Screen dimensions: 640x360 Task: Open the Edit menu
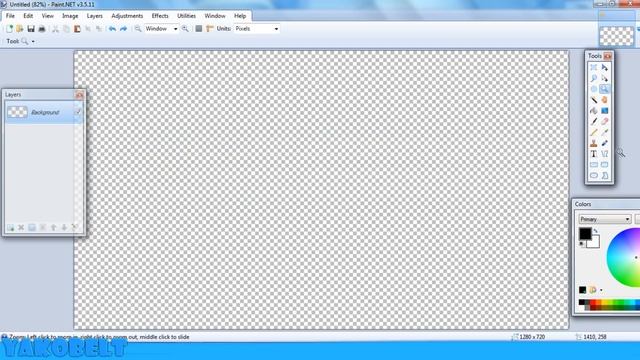coord(28,16)
